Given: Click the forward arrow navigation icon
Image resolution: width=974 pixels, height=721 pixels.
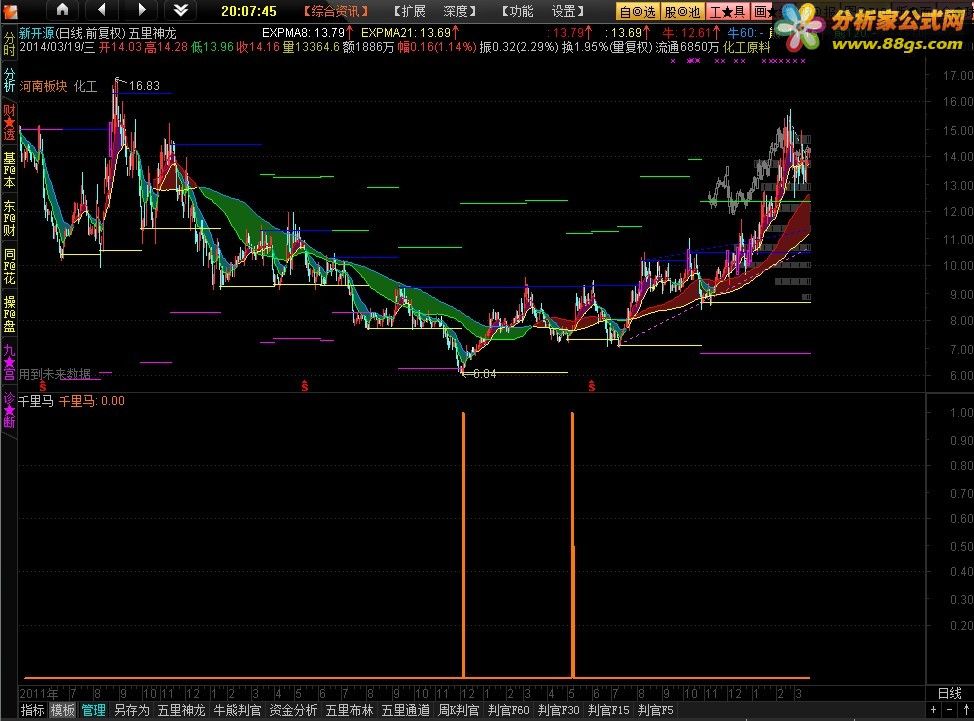Looking at the screenshot, I should point(141,9).
